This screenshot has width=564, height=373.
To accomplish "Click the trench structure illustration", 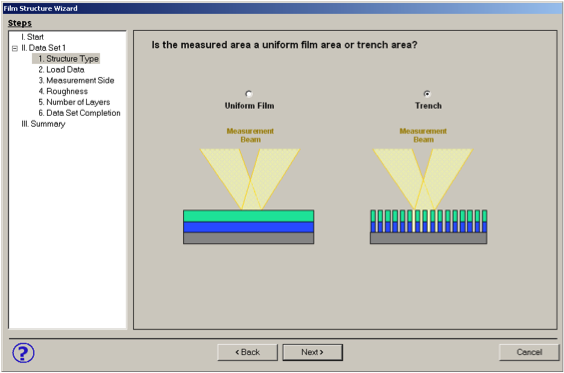I will click(x=428, y=227).
